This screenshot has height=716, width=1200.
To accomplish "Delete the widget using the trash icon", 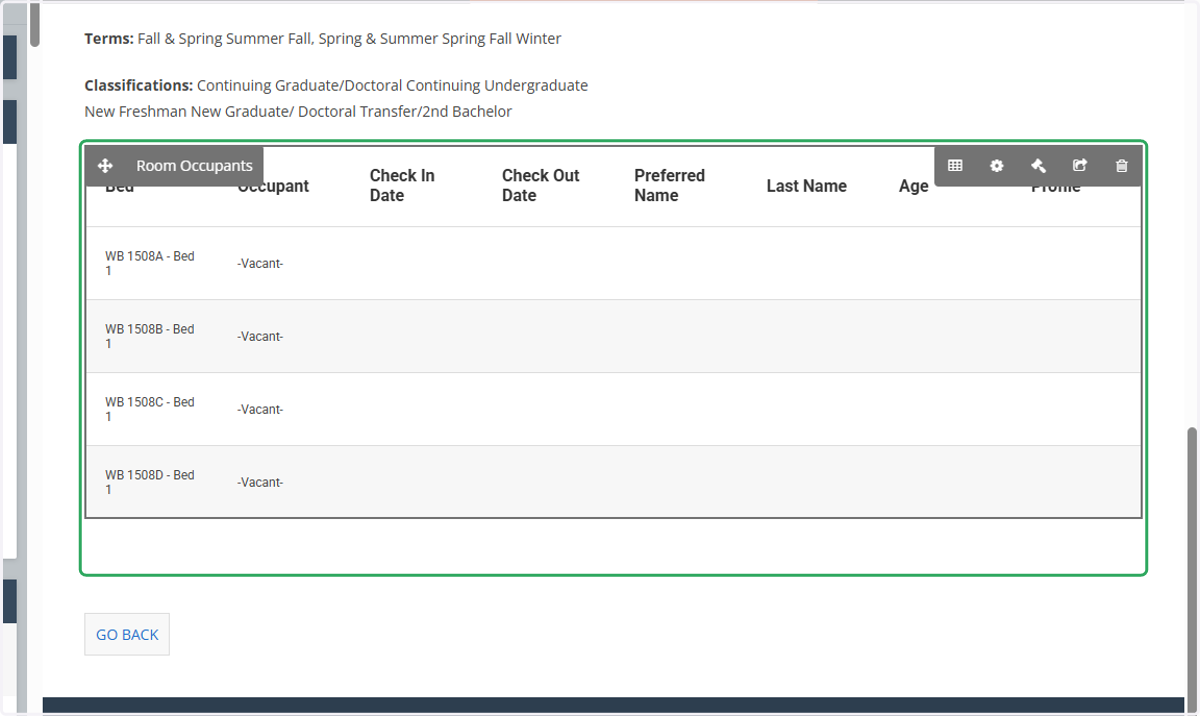I will click(x=1122, y=166).
